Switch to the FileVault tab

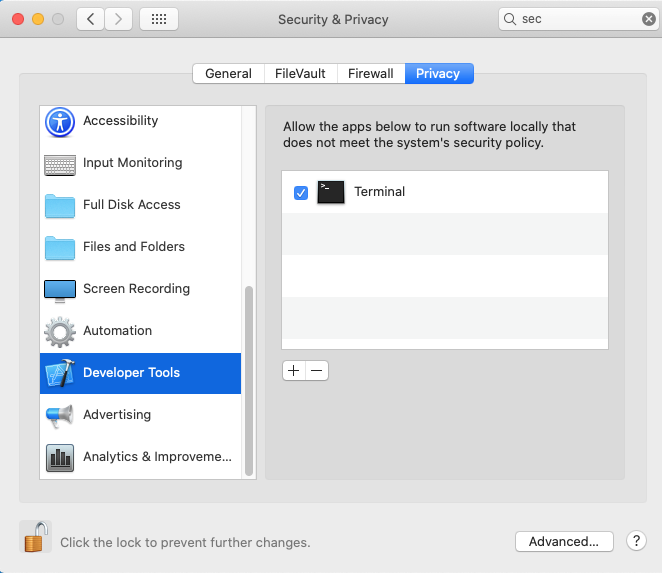[300, 73]
